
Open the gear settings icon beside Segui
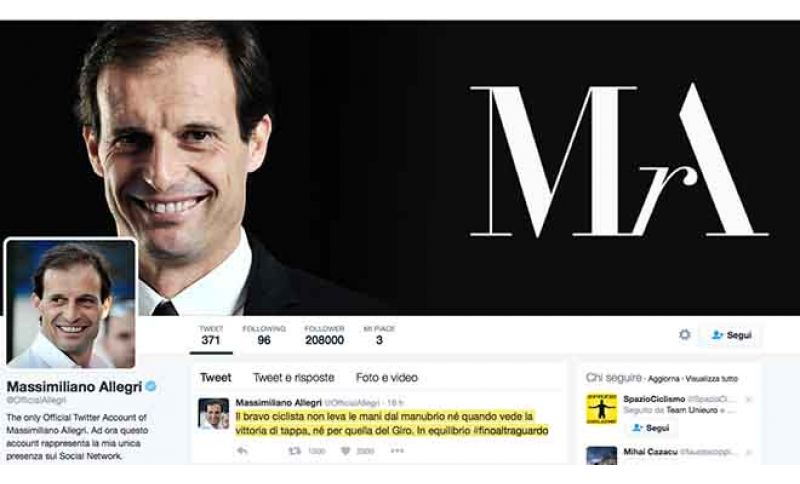click(685, 335)
